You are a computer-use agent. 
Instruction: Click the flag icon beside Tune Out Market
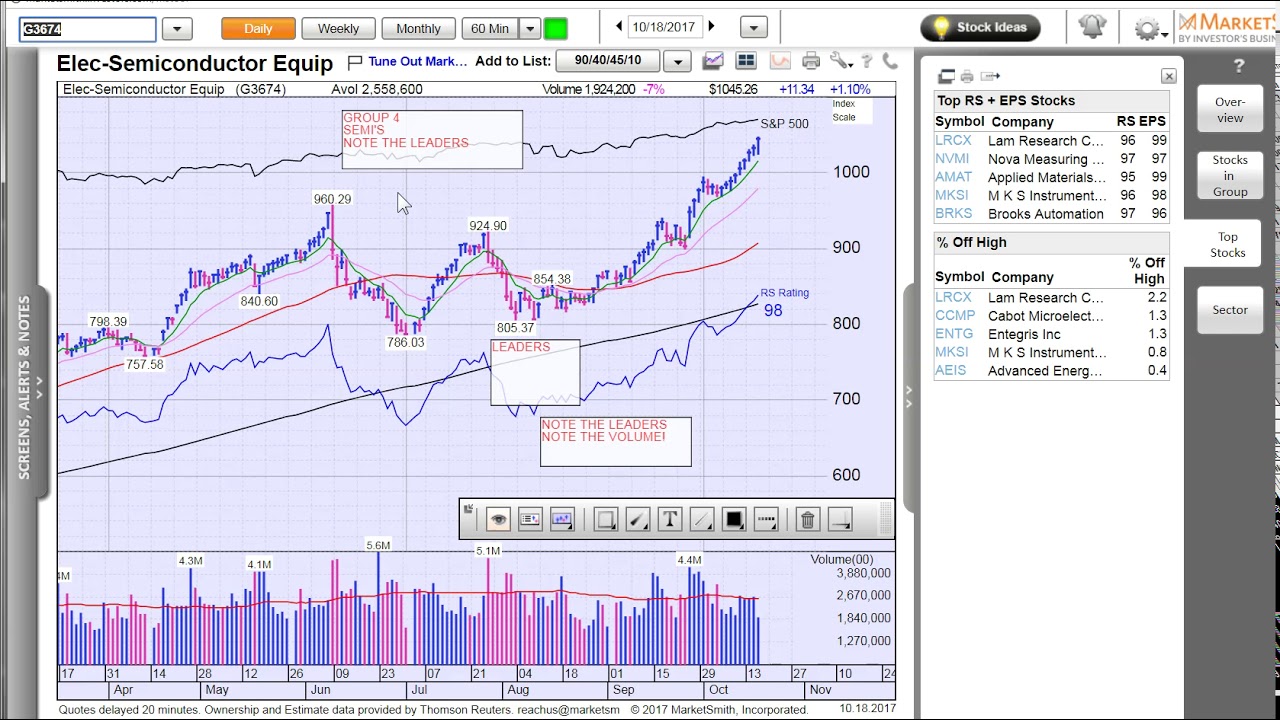354,62
